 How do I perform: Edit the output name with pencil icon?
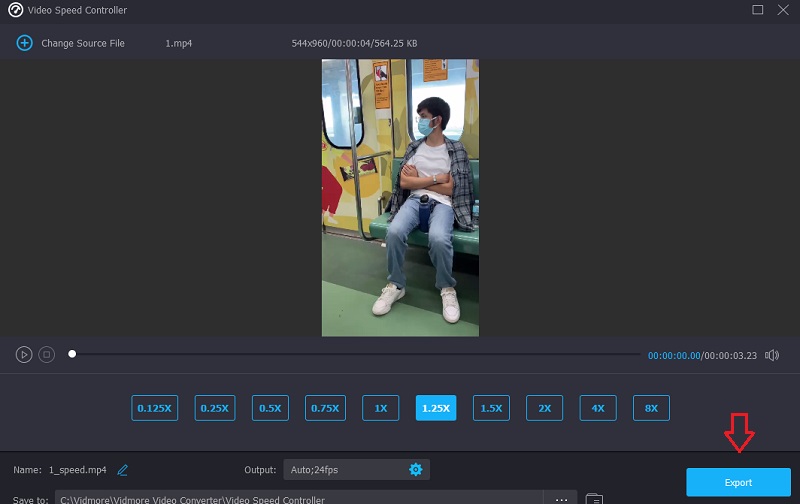click(x=123, y=469)
